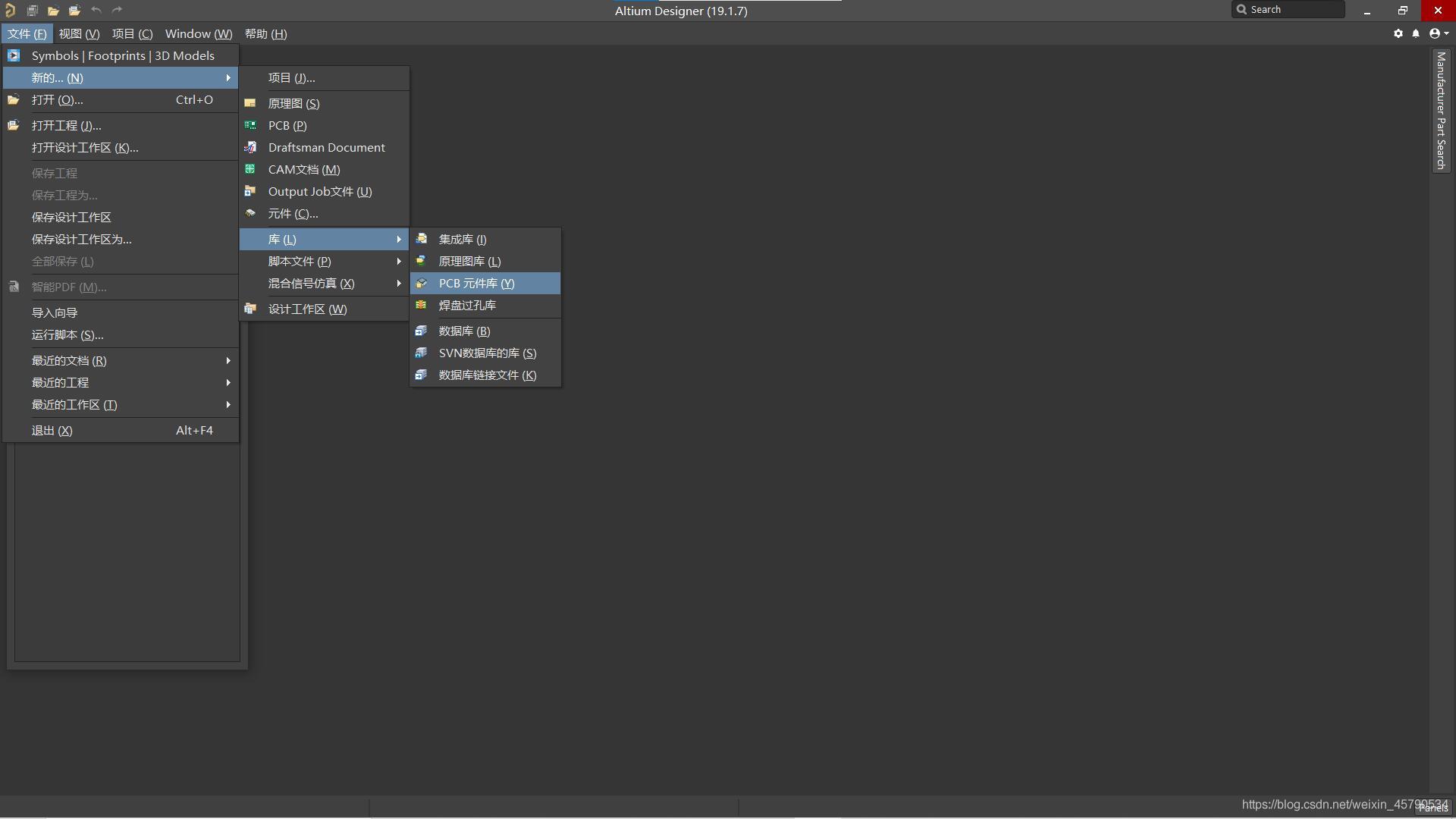Choose 保存设计工作区为... menu entry
The height and width of the screenshot is (819, 1456).
[x=121, y=239]
